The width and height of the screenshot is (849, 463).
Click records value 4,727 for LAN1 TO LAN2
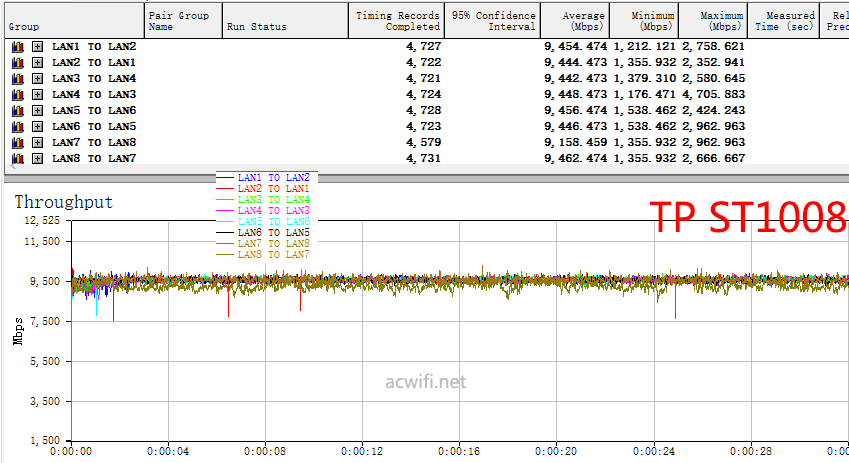point(424,47)
